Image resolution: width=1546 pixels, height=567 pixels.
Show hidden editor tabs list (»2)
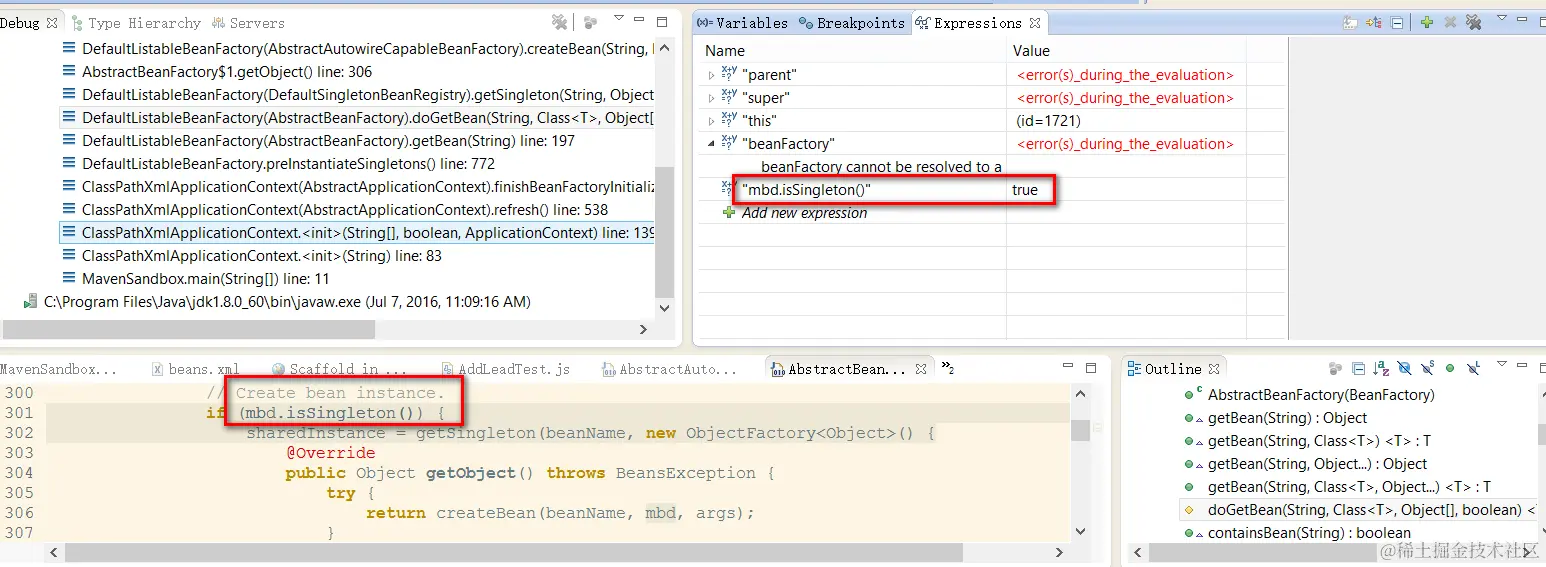pos(948,368)
